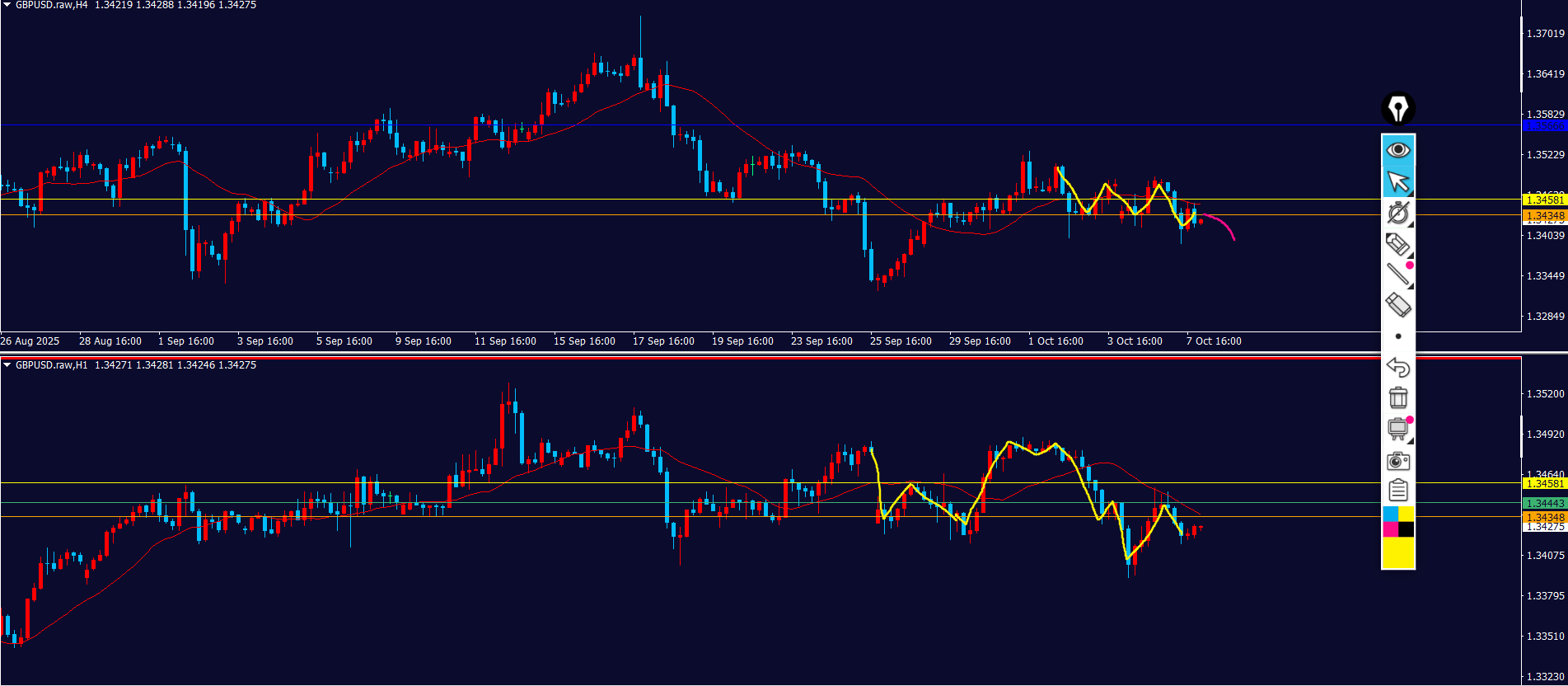Undo the last drawing stroke

(1397, 367)
